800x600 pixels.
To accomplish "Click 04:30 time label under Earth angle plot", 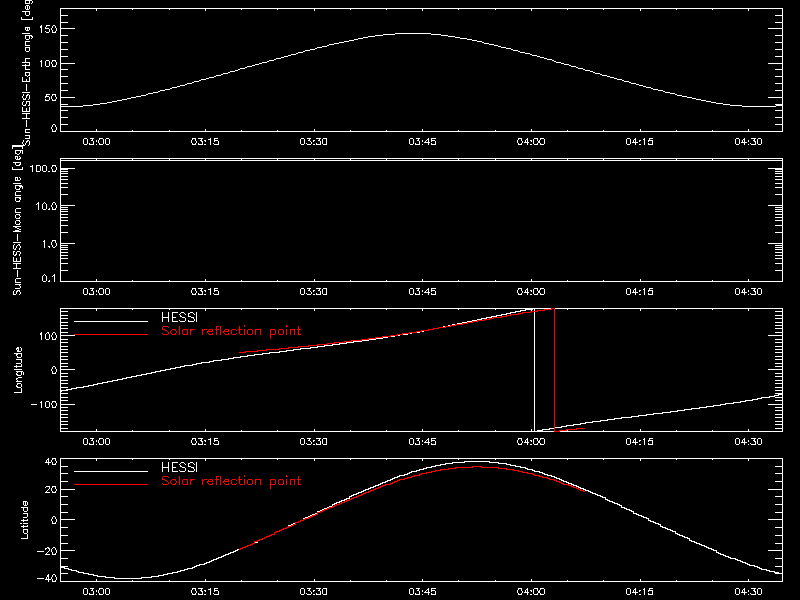I will (748, 142).
